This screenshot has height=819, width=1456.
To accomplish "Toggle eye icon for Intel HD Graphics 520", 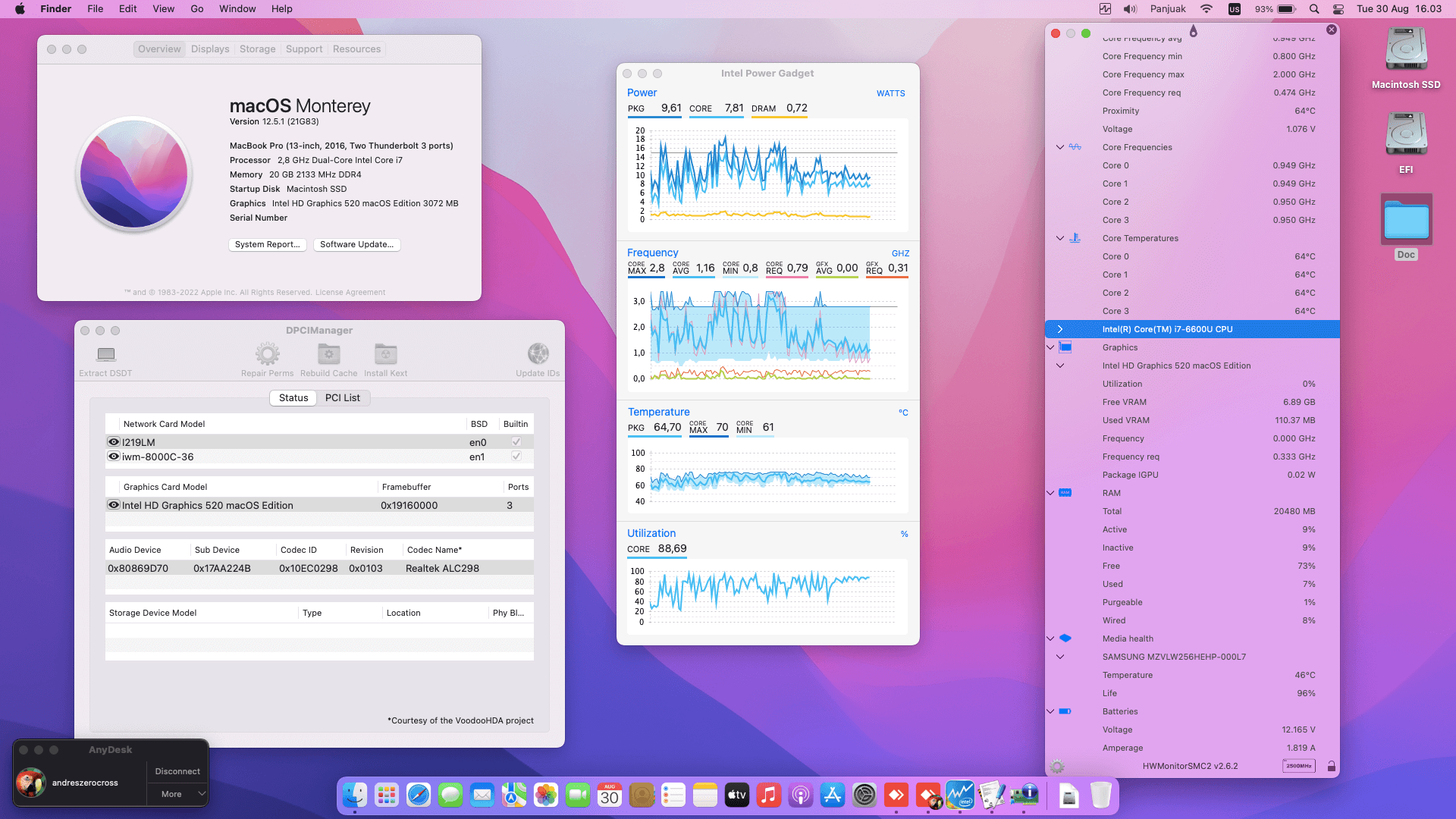I will [x=114, y=505].
